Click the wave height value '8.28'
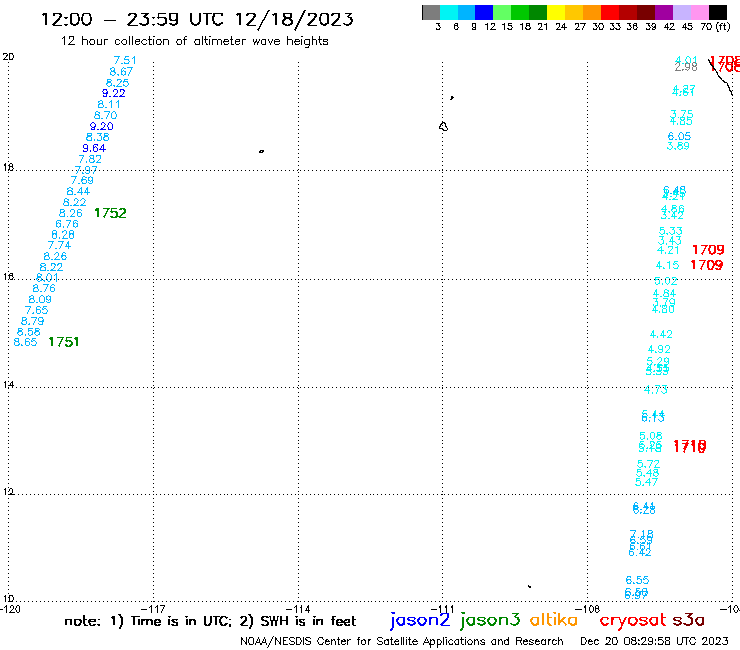 tap(63, 235)
